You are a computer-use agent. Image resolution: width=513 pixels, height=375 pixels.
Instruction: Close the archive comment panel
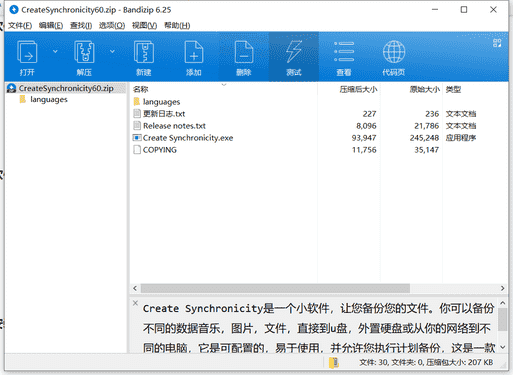[135, 303]
